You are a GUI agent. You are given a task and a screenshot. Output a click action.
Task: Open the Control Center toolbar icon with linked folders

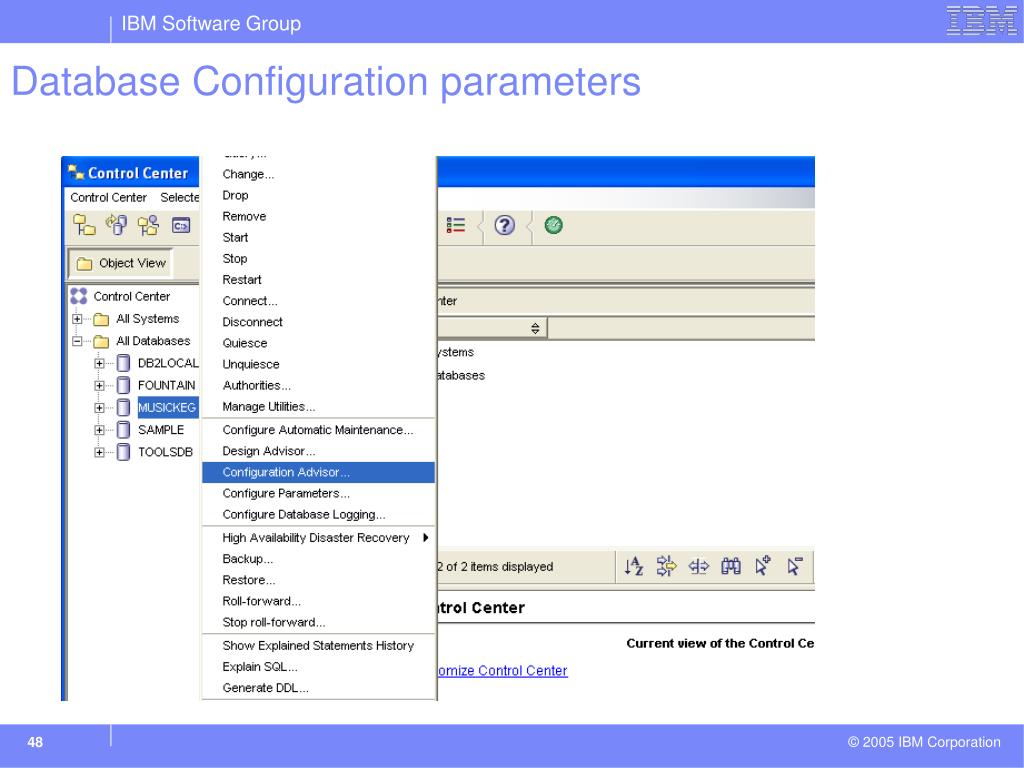pos(84,225)
